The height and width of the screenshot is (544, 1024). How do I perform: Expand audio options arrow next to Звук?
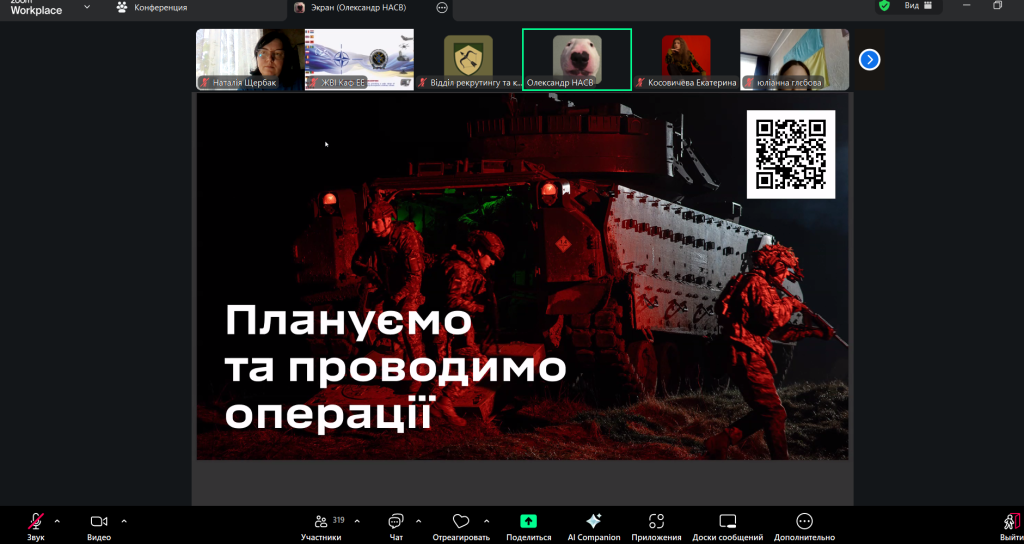pyautogui.click(x=57, y=521)
